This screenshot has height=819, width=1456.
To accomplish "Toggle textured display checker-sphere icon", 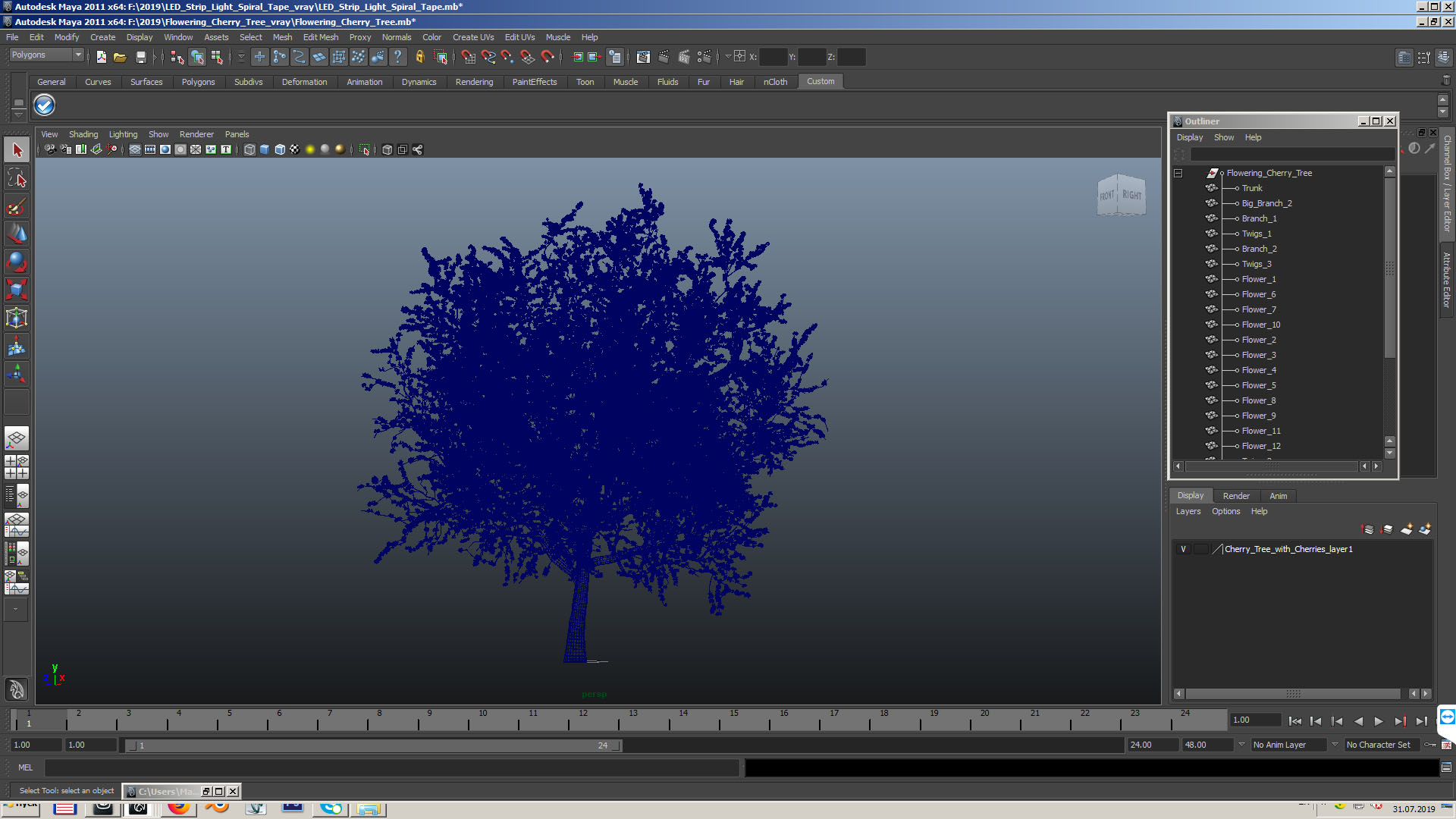I will tap(294, 149).
